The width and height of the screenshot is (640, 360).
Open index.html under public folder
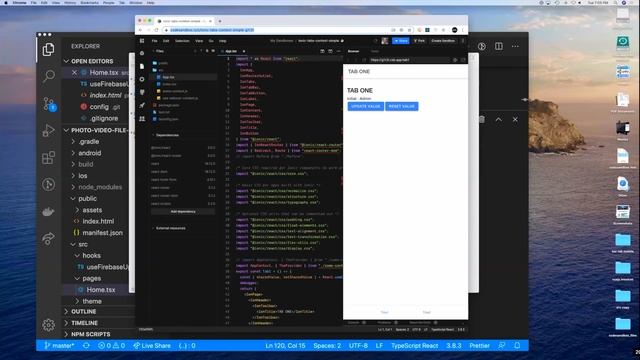(x=98, y=221)
